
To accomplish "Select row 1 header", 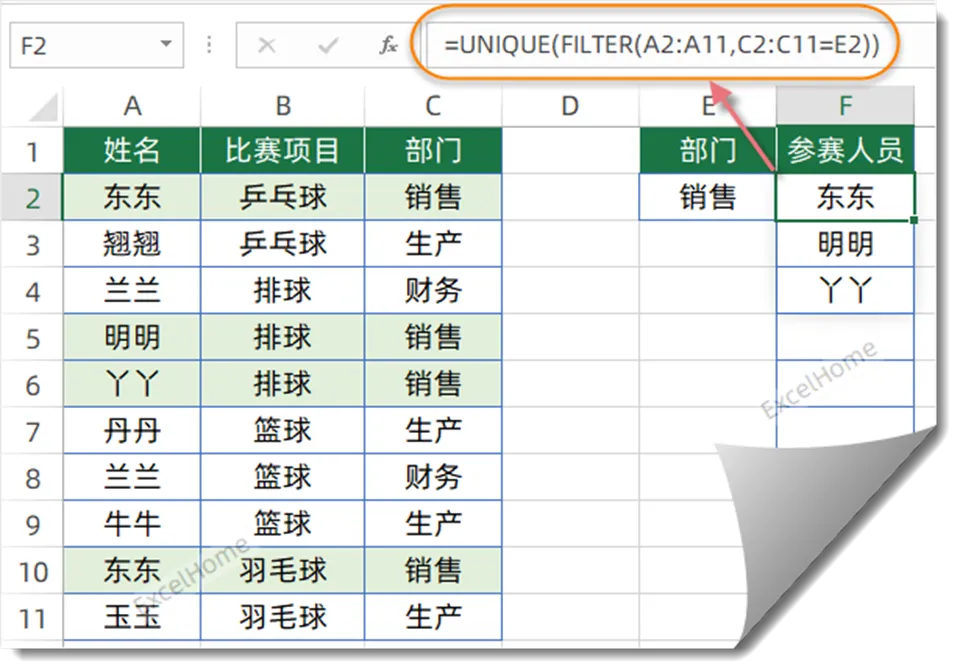I will (32, 151).
